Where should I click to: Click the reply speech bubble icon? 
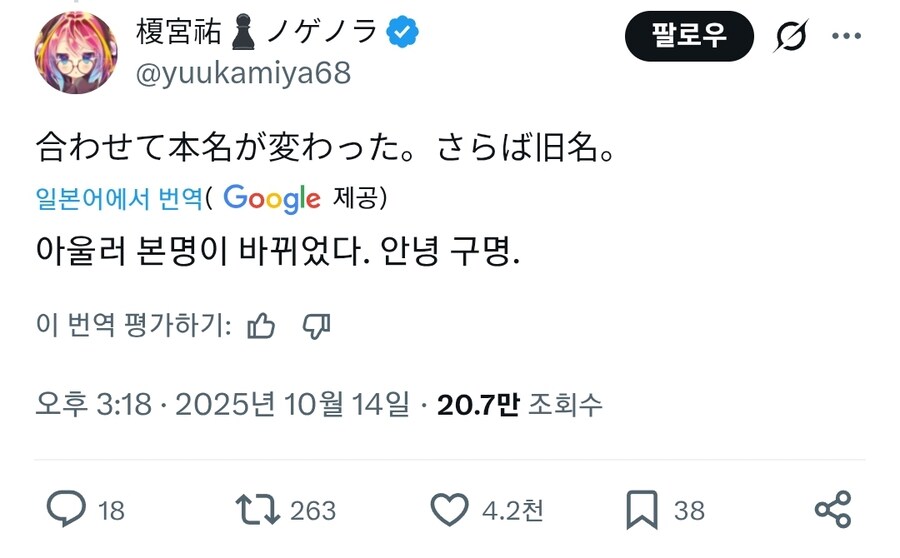click(x=67, y=510)
